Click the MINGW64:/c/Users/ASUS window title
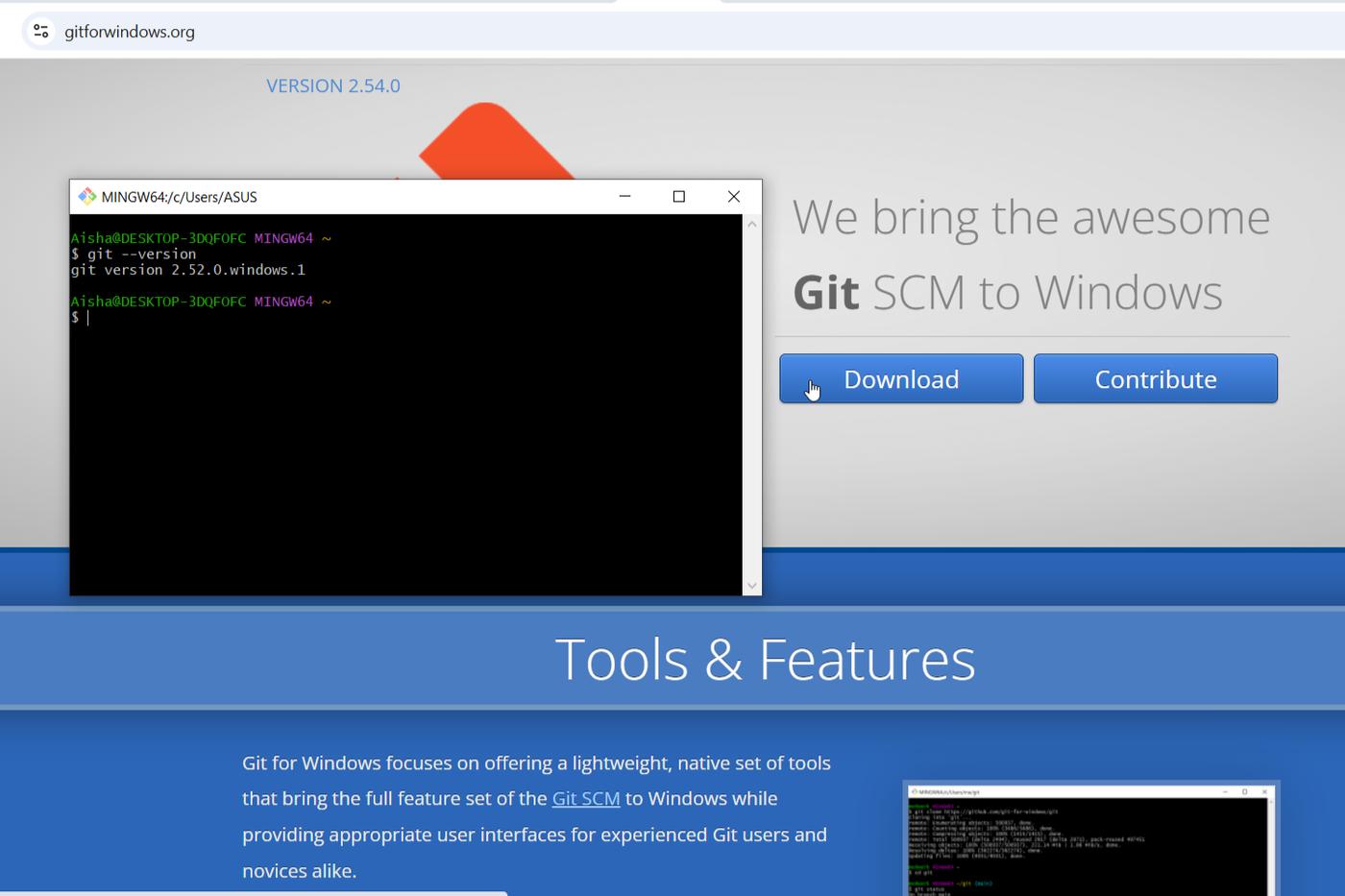1345x896 pixels. (x=179, y=197)
